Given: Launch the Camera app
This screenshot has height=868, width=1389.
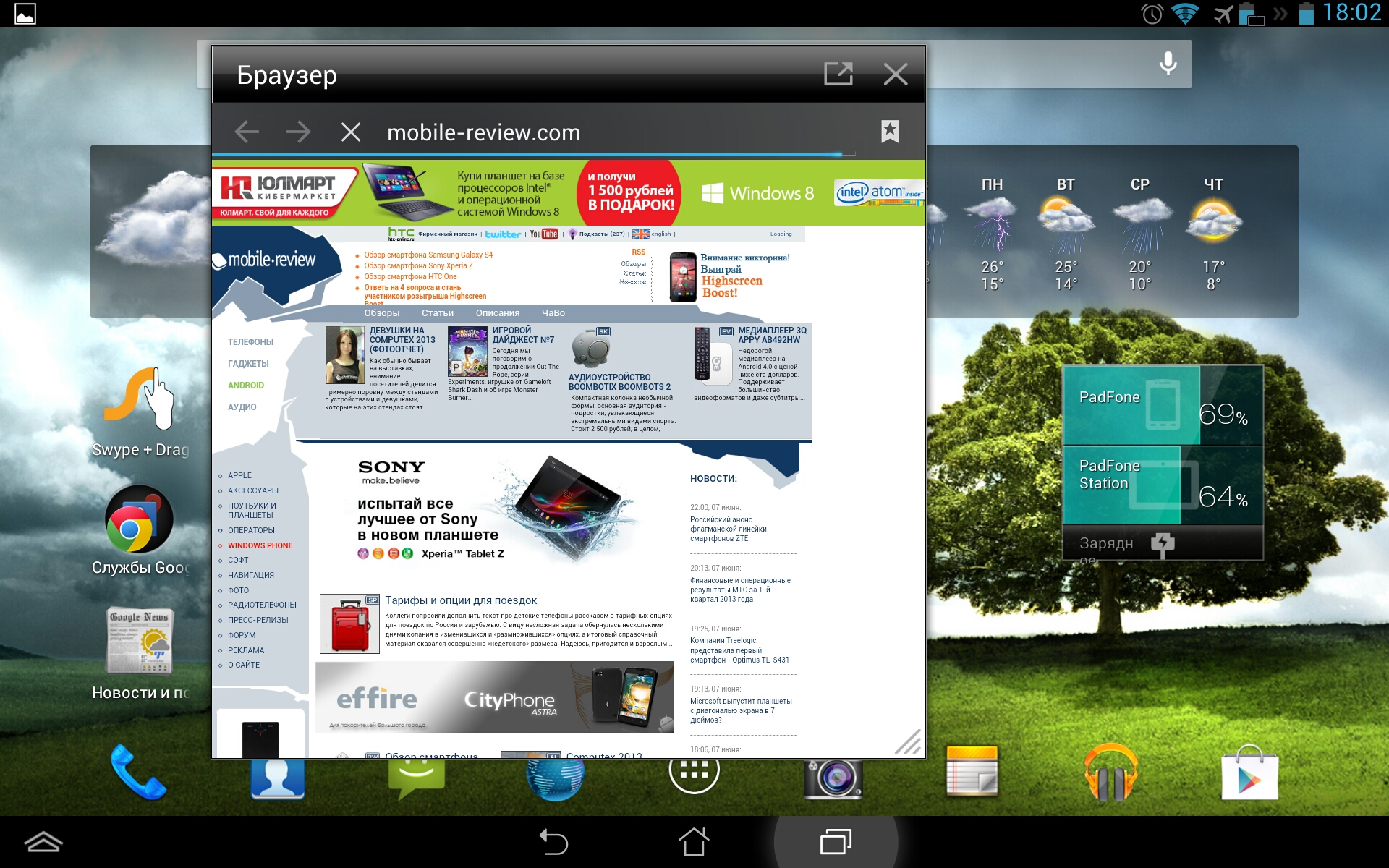Looking at the screenshot, I should coord(833,778).
